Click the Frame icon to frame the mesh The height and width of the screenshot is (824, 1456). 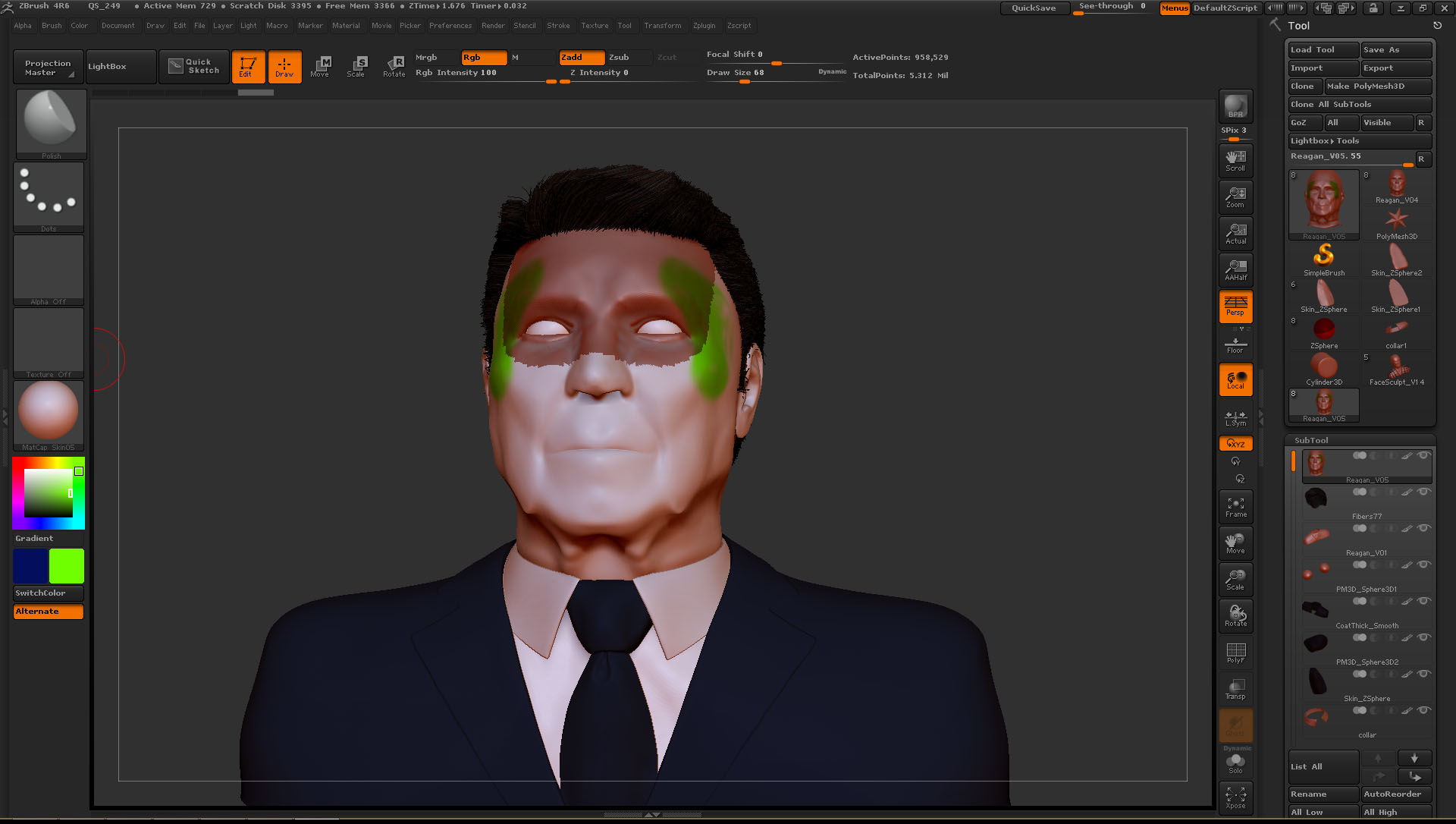(x=1235, y=505)
